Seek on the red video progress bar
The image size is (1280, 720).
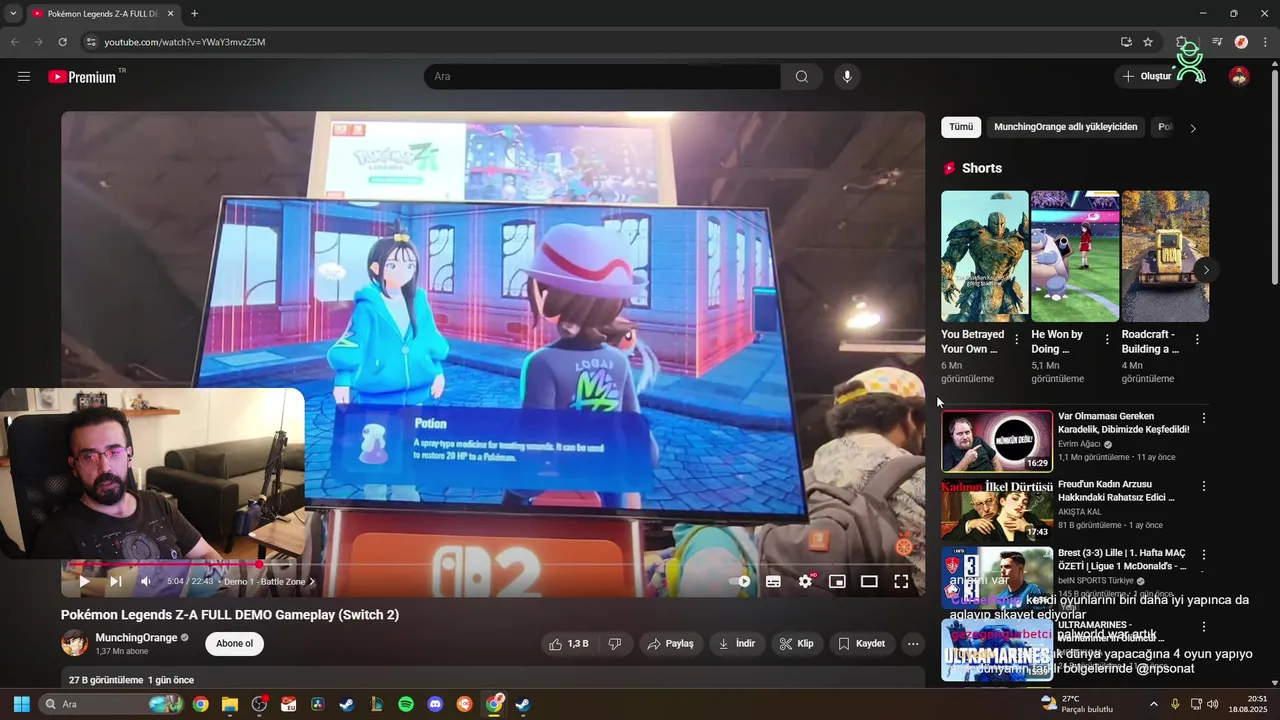[493, 565]
